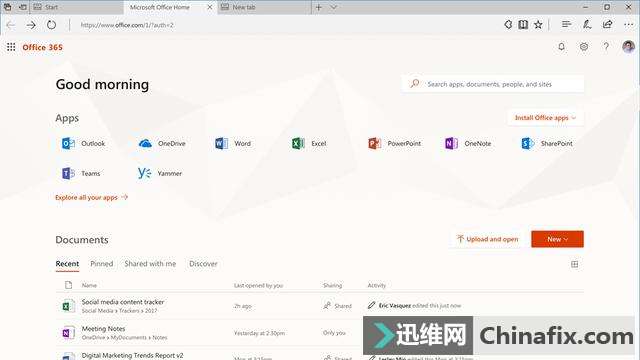Viewport: 640px width, 360px height.
Task: Open notifications bell
Action: [562, 47]
